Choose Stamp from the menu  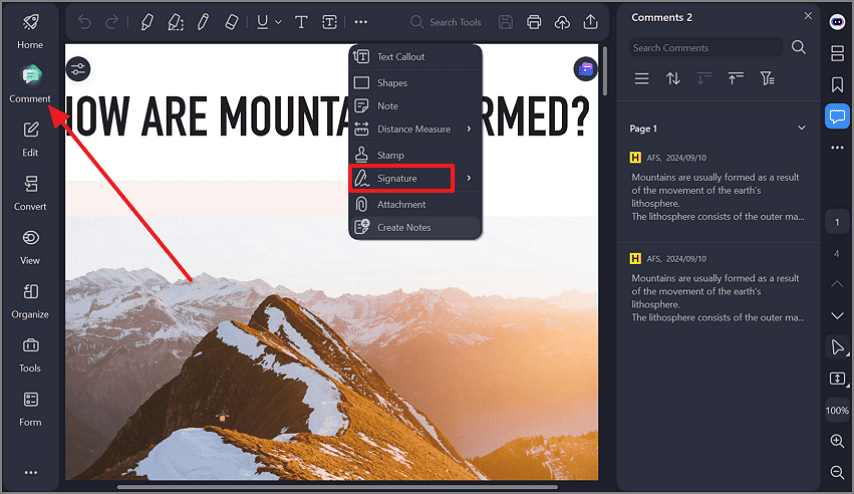click(x=415, y=155)
